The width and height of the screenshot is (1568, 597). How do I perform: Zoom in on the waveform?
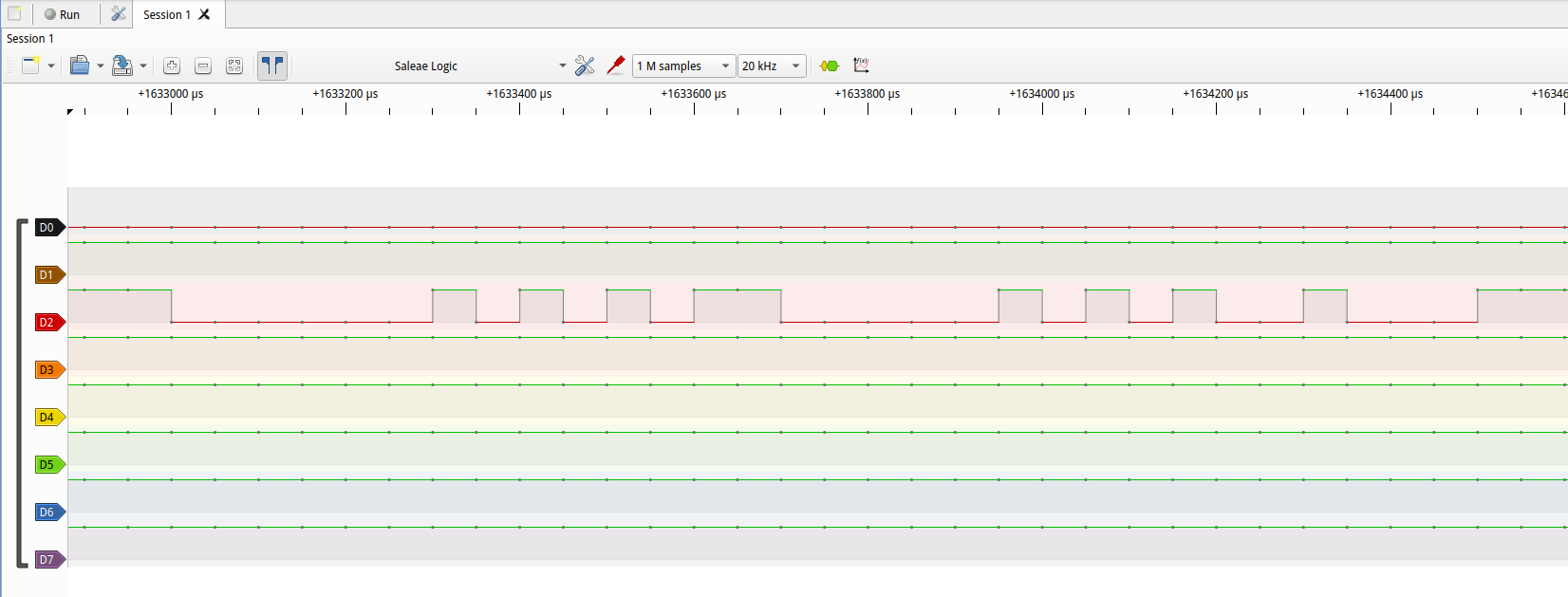[x=172, y=65]
